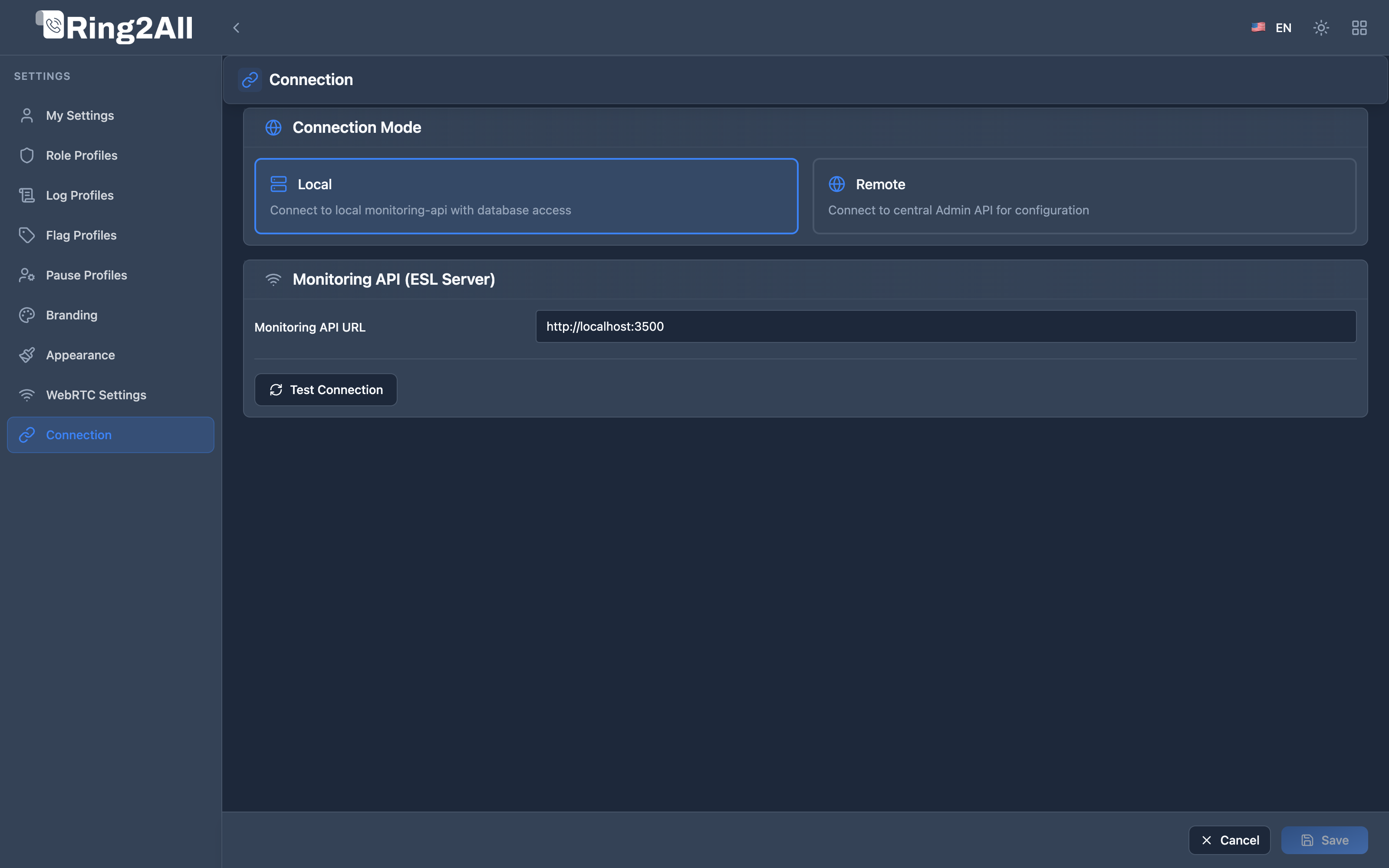Click the Save button
This screenshot has height=868, width=1389.
pyautogui.click(x=1325, y=841)
